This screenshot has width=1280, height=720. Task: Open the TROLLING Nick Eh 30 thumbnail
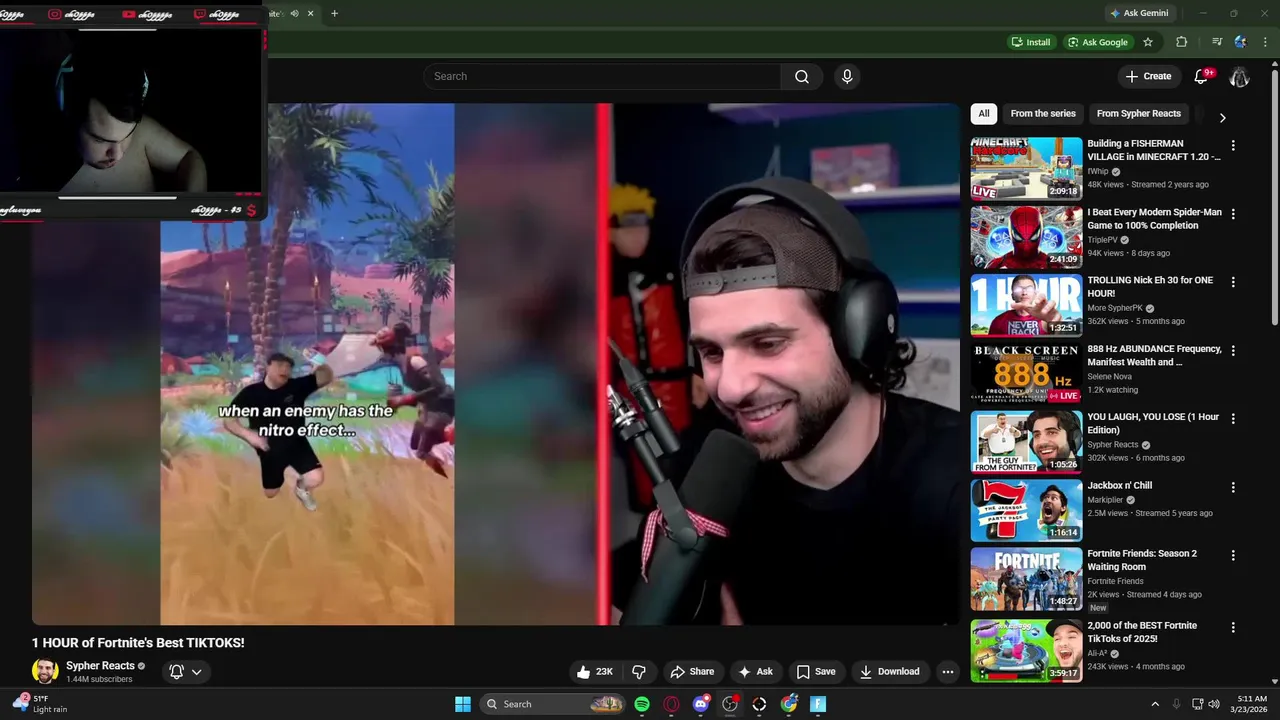(x=1026, y=306)
